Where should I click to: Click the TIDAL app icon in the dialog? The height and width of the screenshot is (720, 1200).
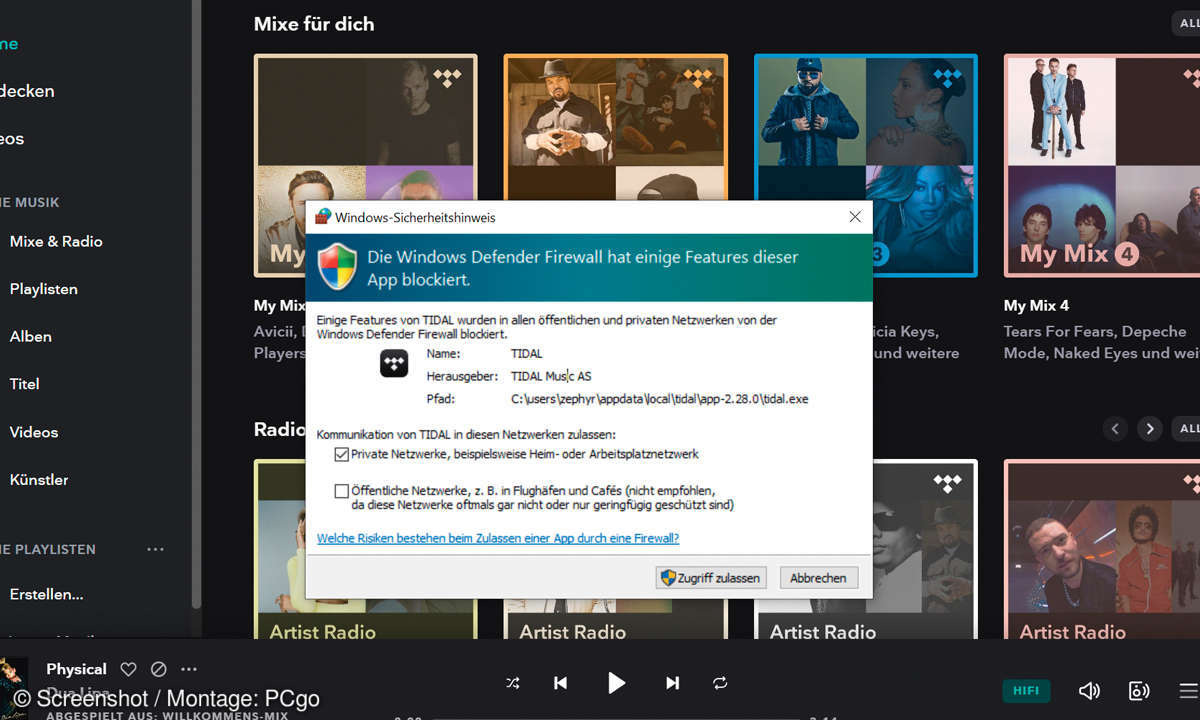[x=394, y=363]
